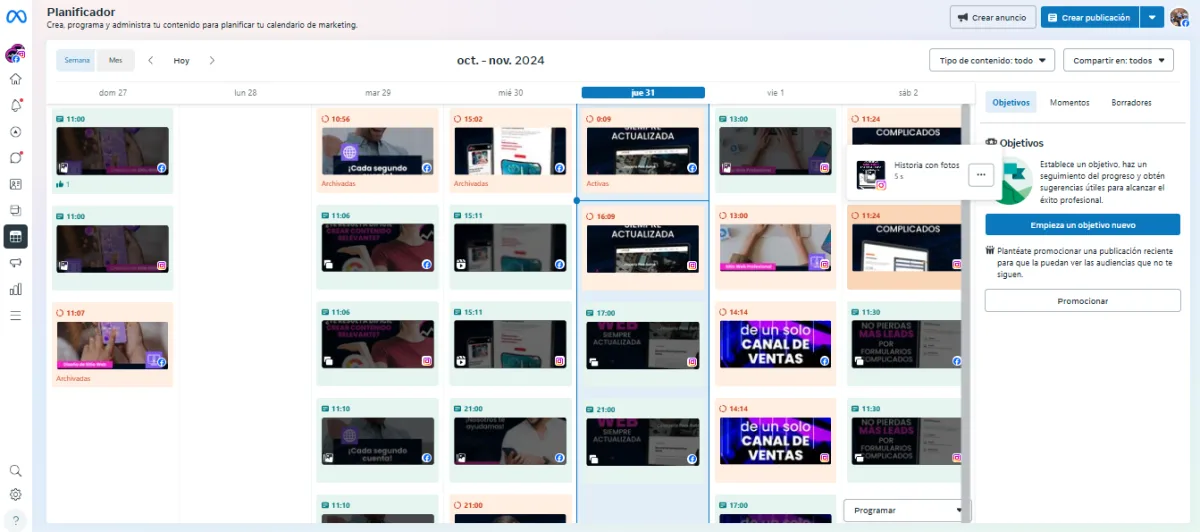Open the Home icon in the left sidebar
Image resolution: width=1200 pixels, height=532 pixels.
pos(15,79)
